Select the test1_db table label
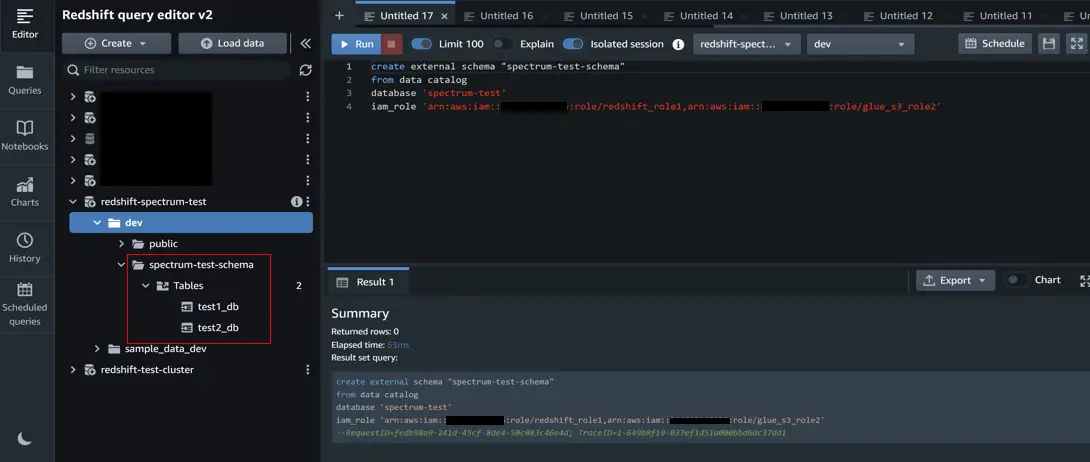Viewport: 1090px width, 462px height. (x=218, y=306)
